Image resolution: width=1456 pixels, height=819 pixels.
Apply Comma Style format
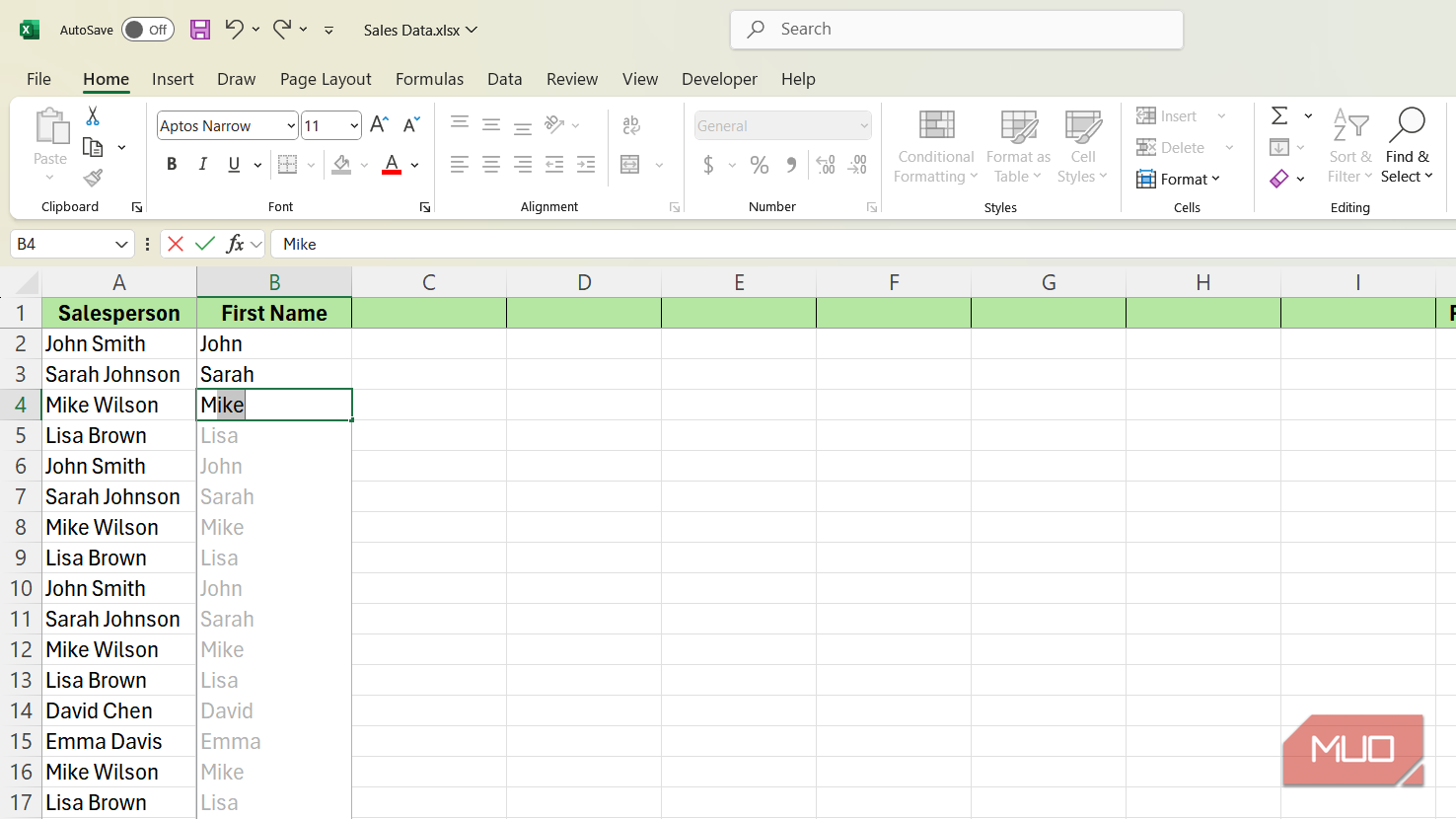pyautogui.click(x=791, y=165)
